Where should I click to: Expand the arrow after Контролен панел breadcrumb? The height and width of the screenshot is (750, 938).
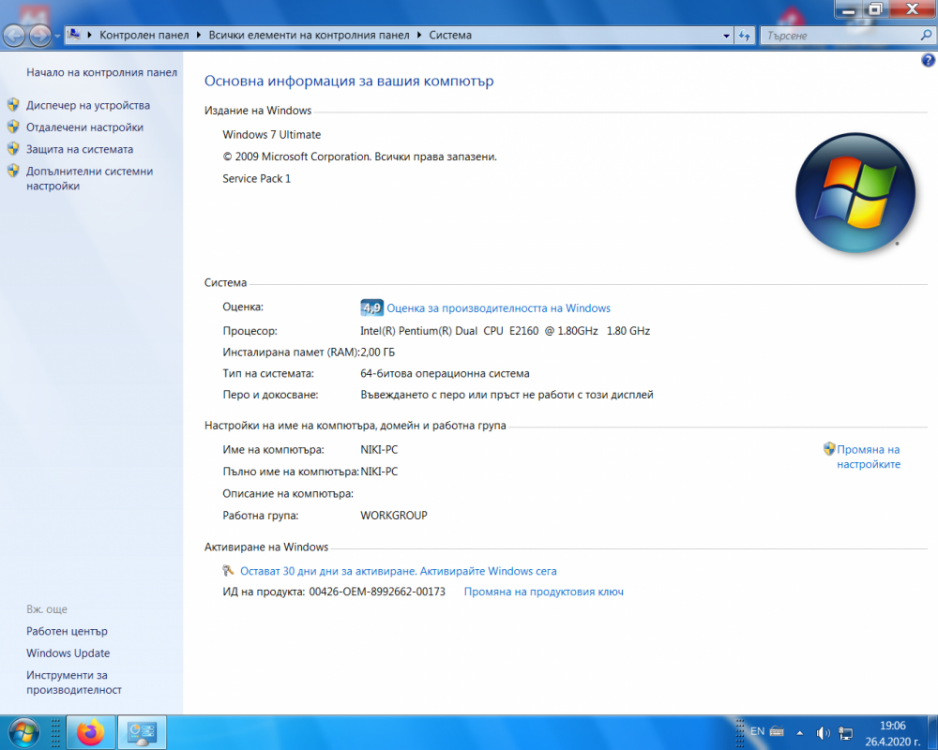(x=199, y=35)
